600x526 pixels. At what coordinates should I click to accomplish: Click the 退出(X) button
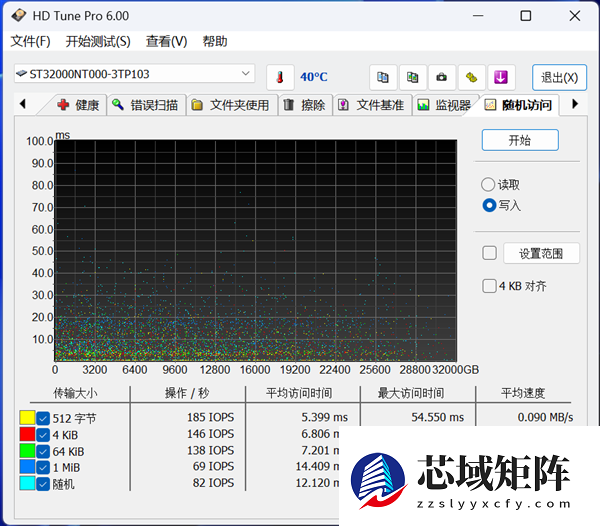(559, 77)
